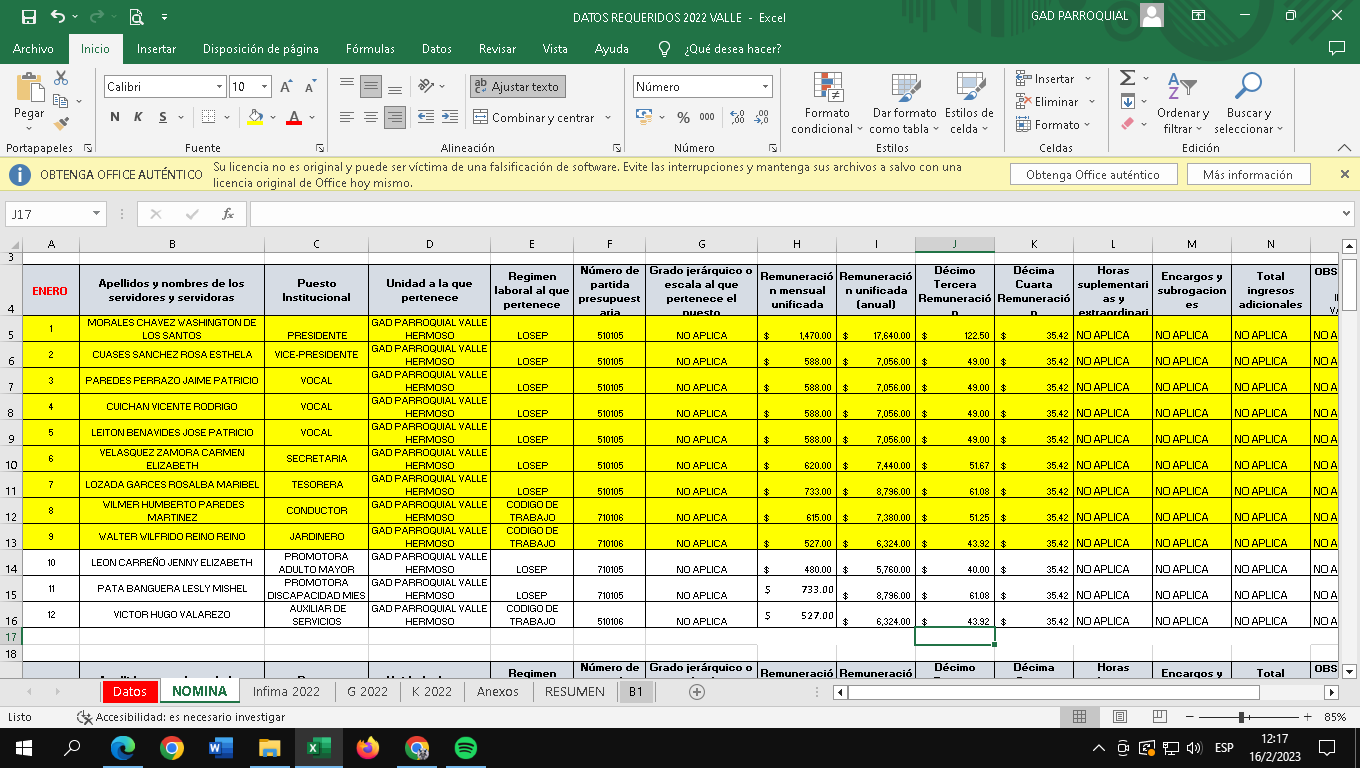Open Conditional Formatting (Formato condicional)
The height and width of the screenshot is (768, 1360).
click(827, 103)
